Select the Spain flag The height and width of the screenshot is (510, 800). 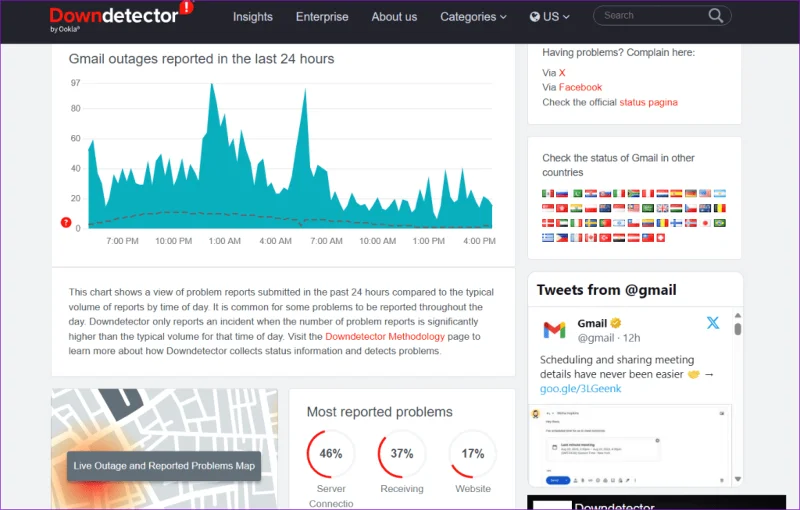pos(676,193)
